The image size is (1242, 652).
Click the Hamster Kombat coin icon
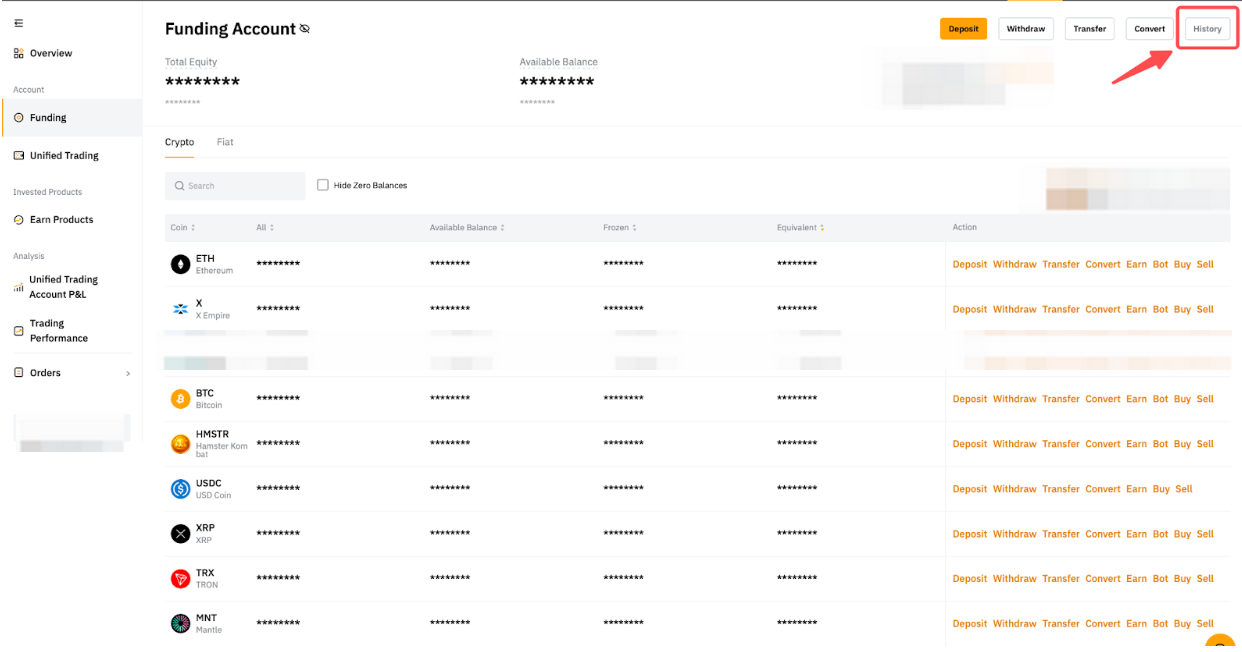point(180,444)
